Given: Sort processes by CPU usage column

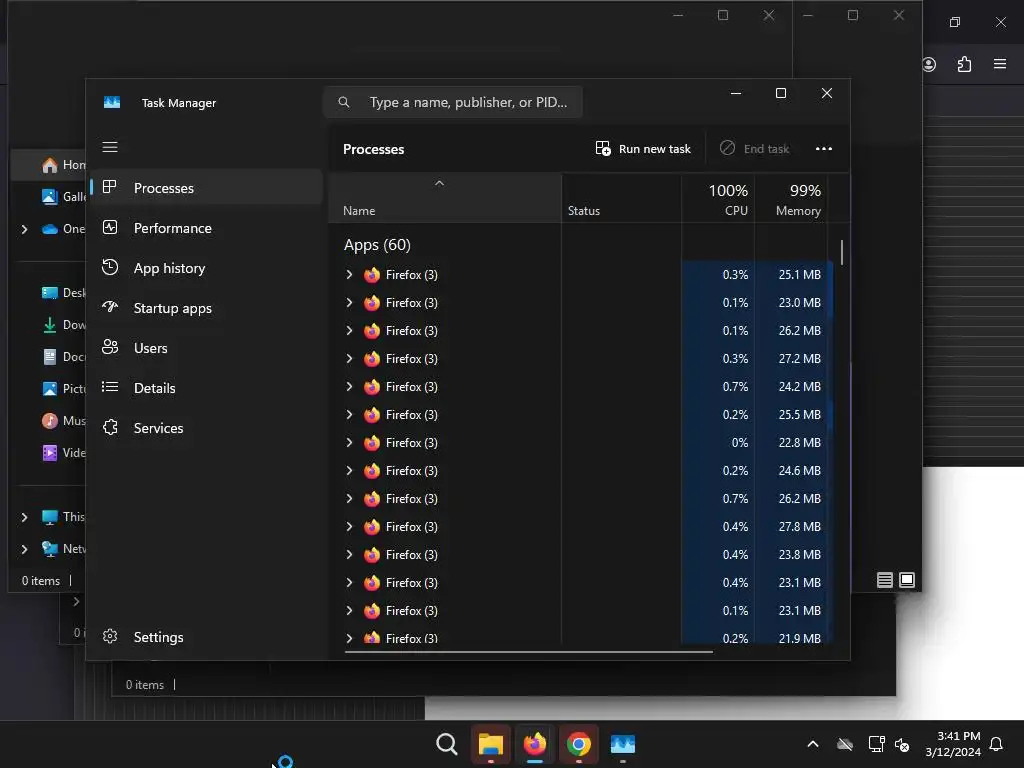Looking at the screenshot, I should point(718,199).
